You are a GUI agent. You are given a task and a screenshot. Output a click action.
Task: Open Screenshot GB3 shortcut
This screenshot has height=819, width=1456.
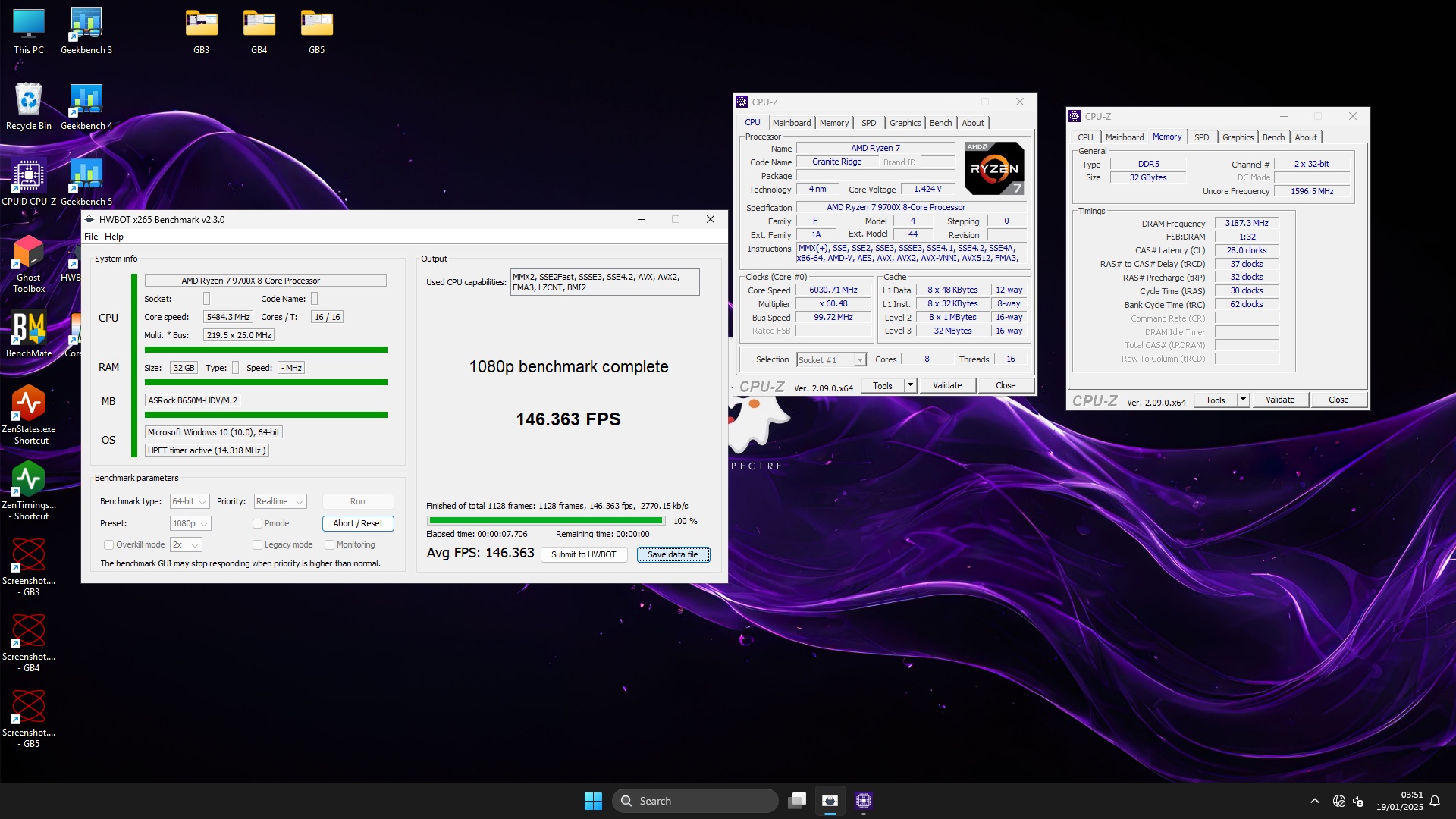[x=29, y=566]
